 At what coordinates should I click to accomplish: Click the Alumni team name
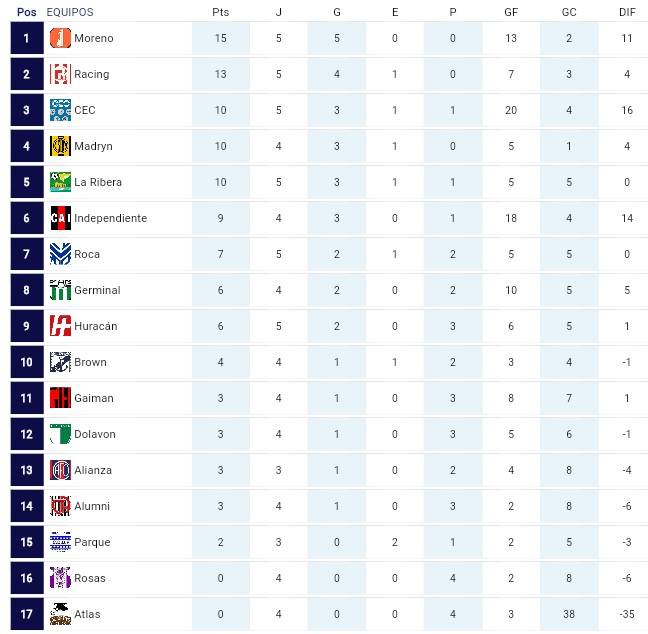pos(92,506)
